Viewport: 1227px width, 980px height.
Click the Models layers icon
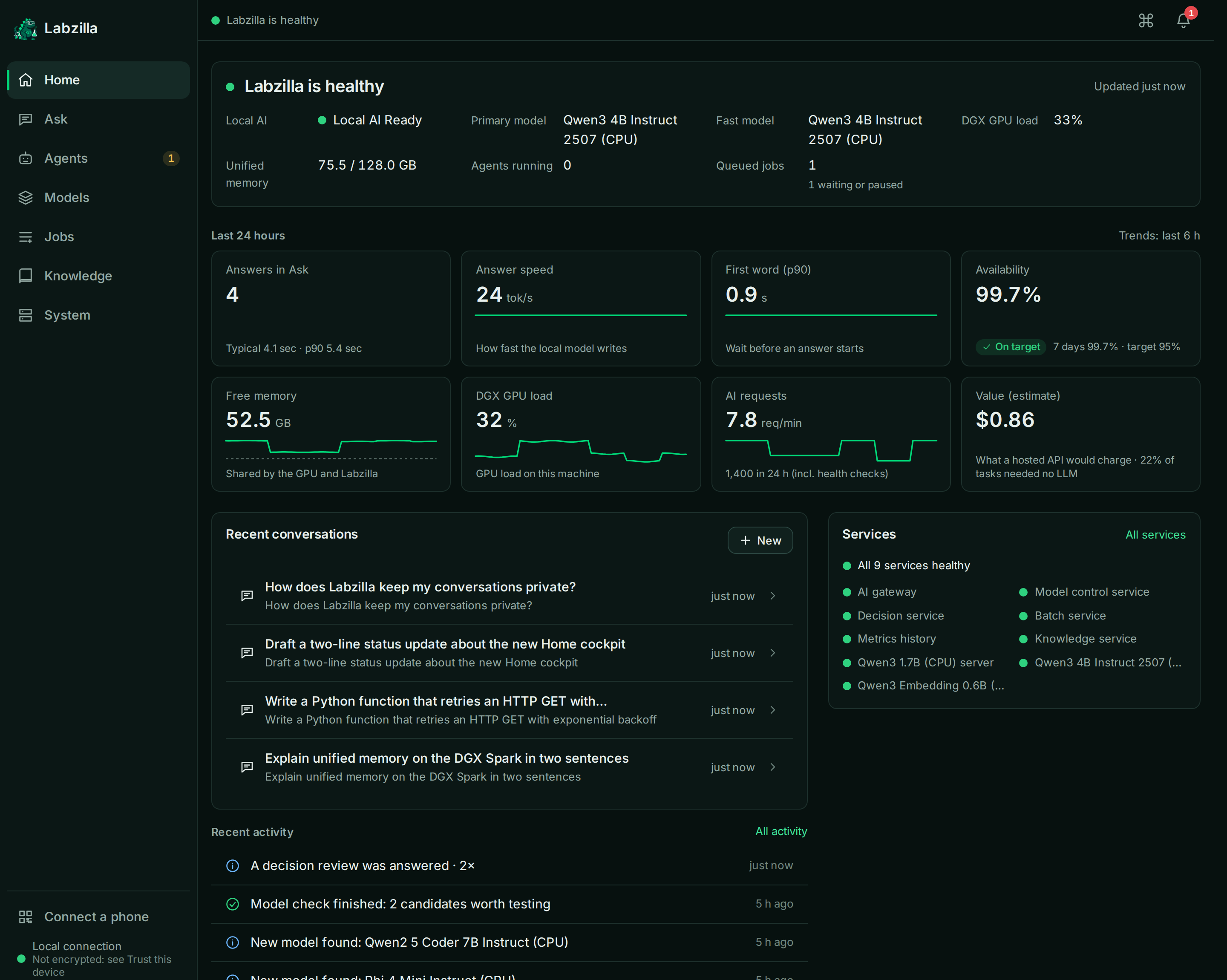26,197
